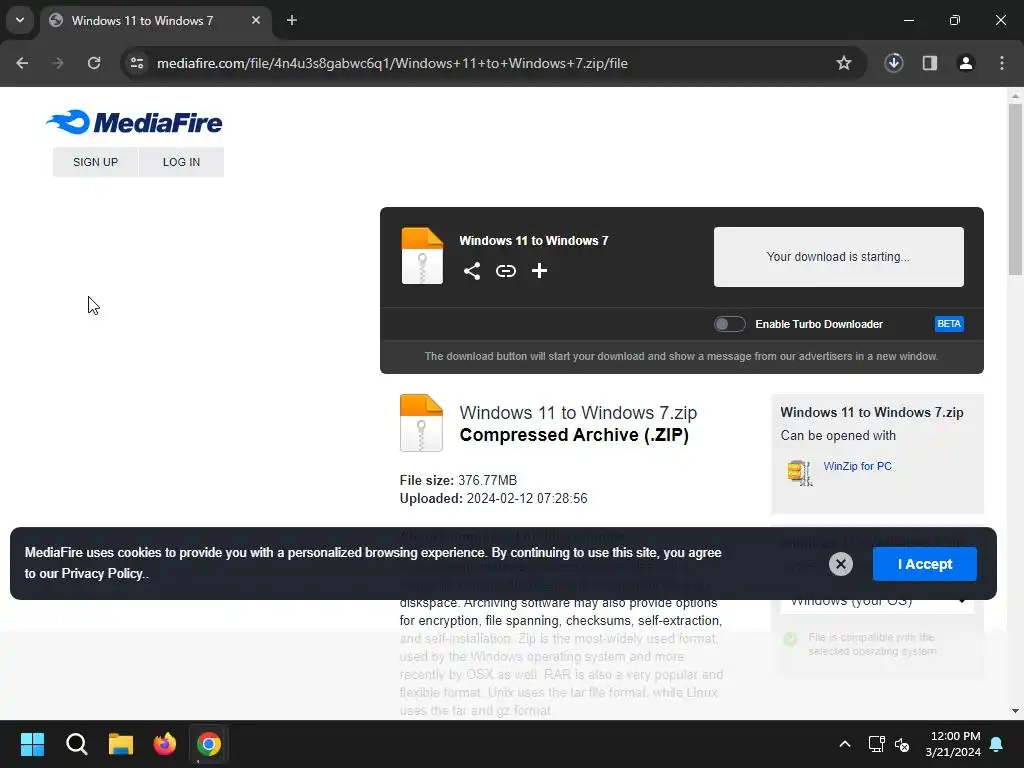Open File Explorer from taskbar
1024x768 pixels.
tap(121, 744)
